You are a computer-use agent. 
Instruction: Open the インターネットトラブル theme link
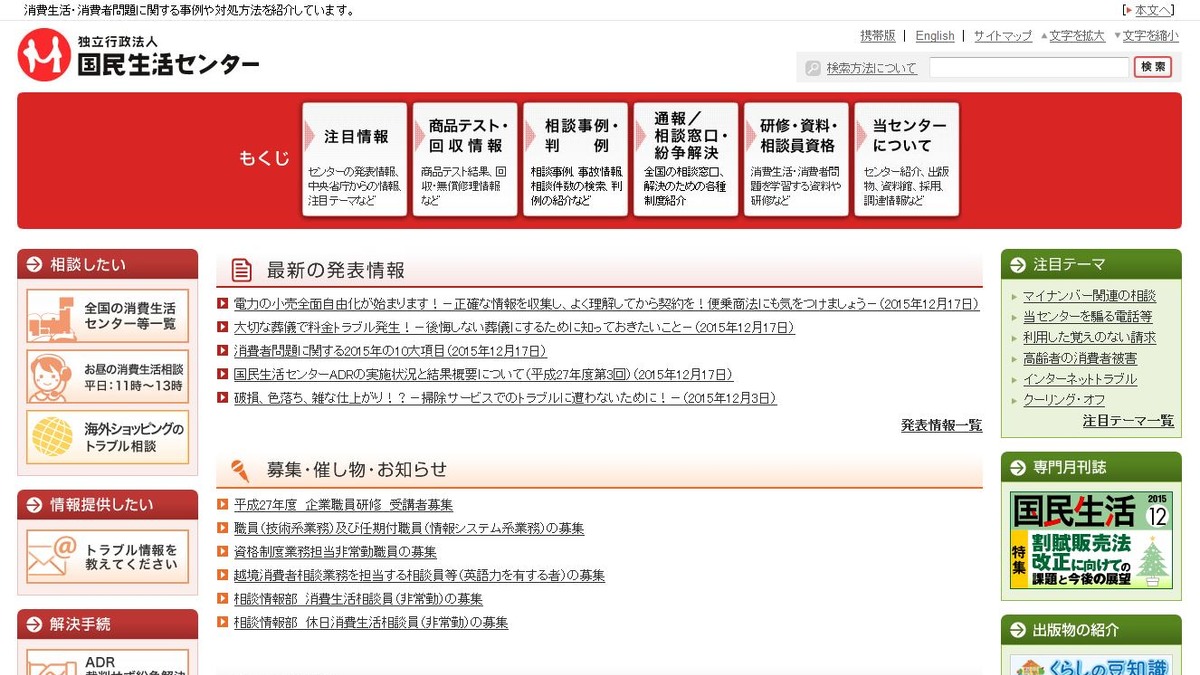(1080, 380)
